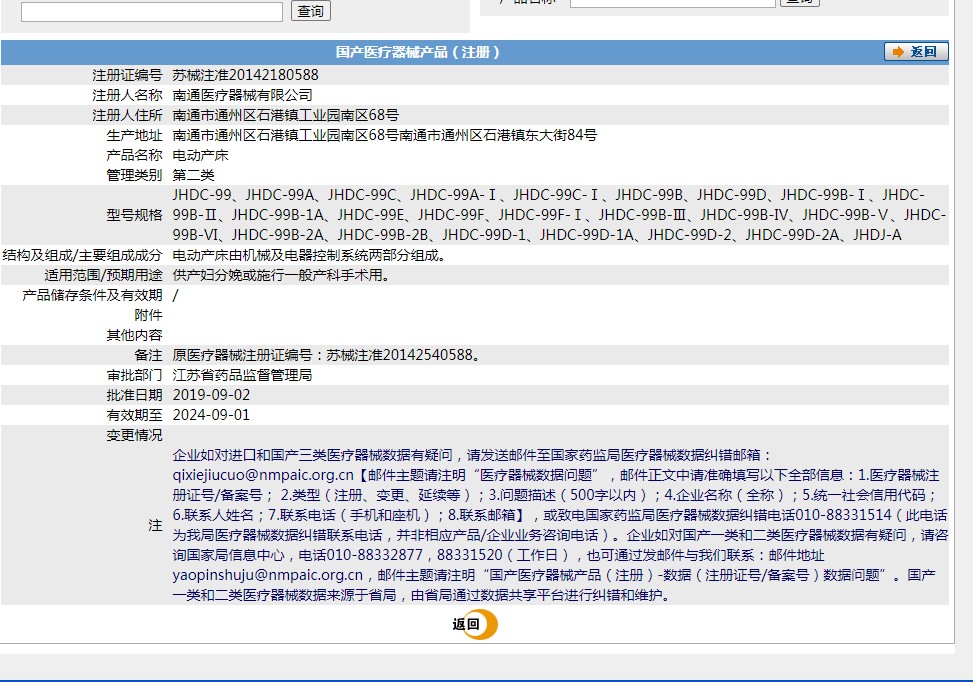Click phone number 010-88332877 in the note
973x682 pixels.
[x=374, y=555]
